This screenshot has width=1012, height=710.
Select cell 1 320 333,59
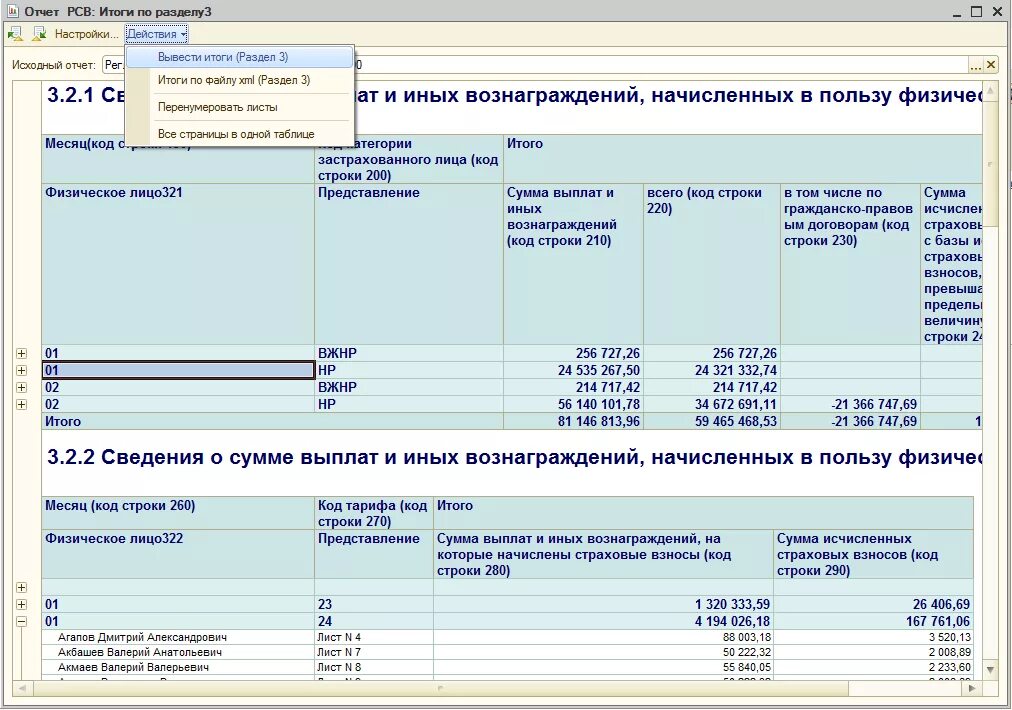click(603, 604)
